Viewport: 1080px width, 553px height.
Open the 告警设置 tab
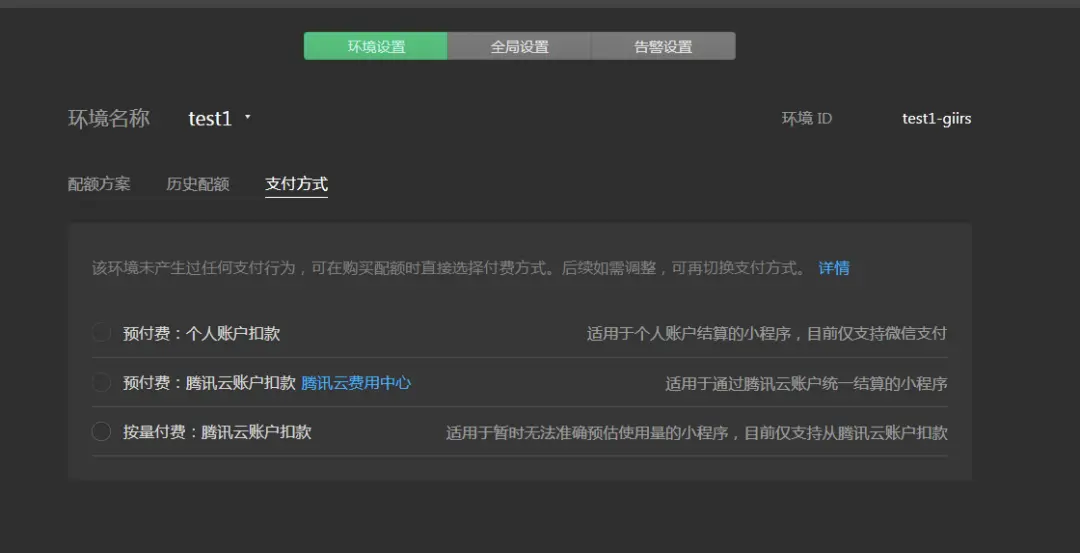tap(663, 46)
